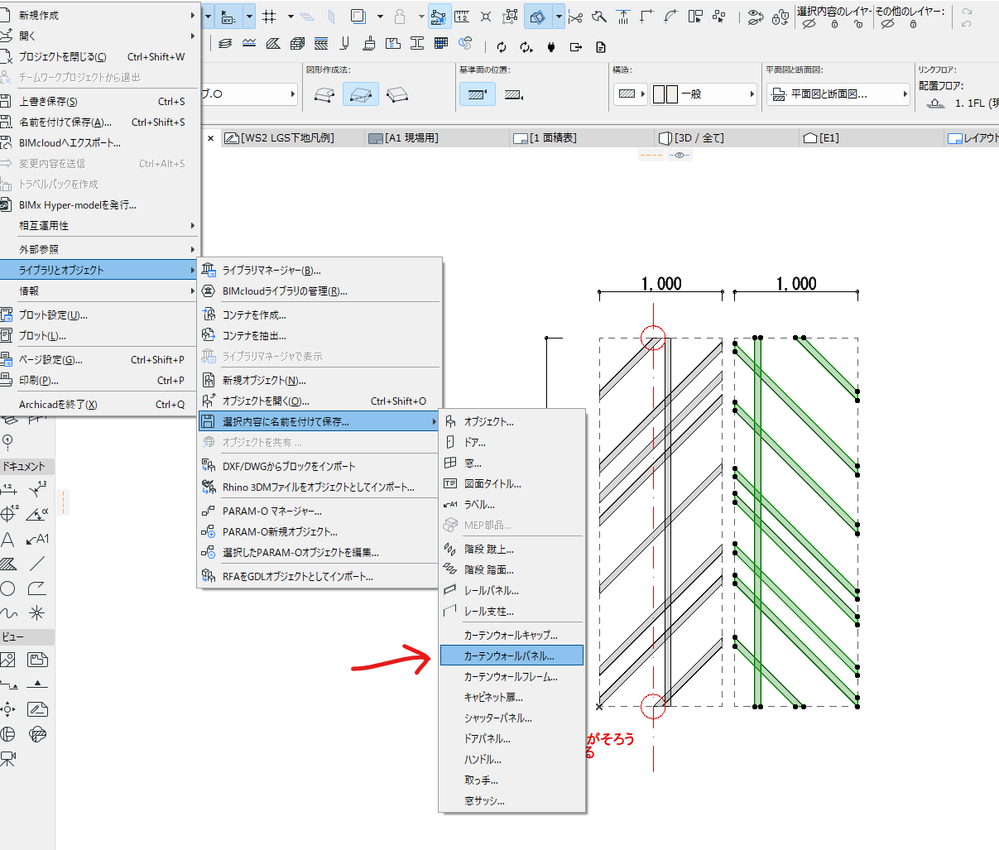Expand 相互運用性 submenu

(x=99, y=226)
